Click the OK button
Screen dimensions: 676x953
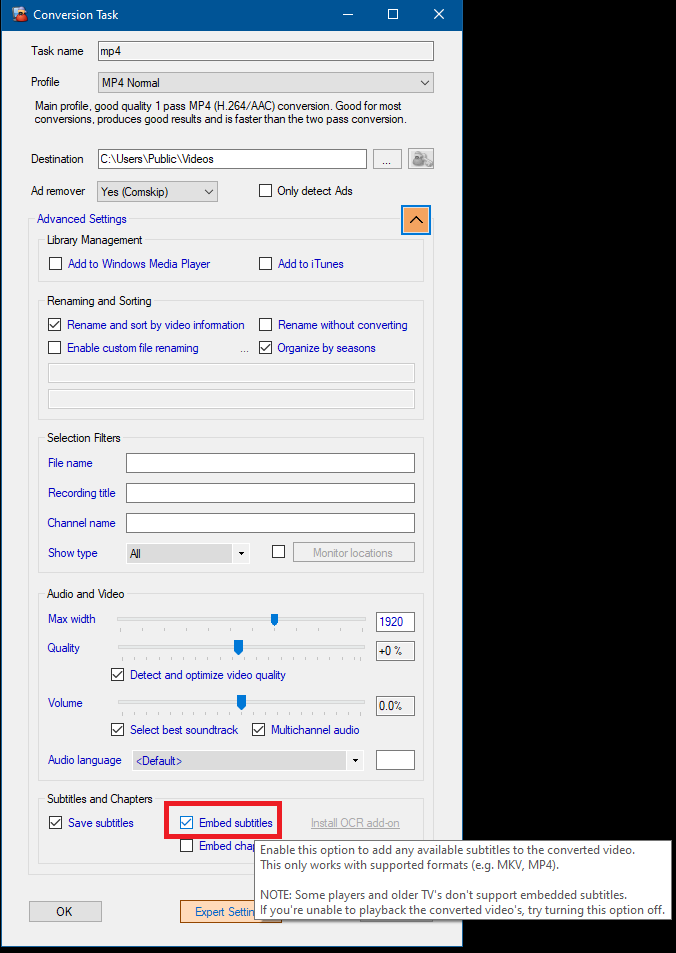(65, 911)
